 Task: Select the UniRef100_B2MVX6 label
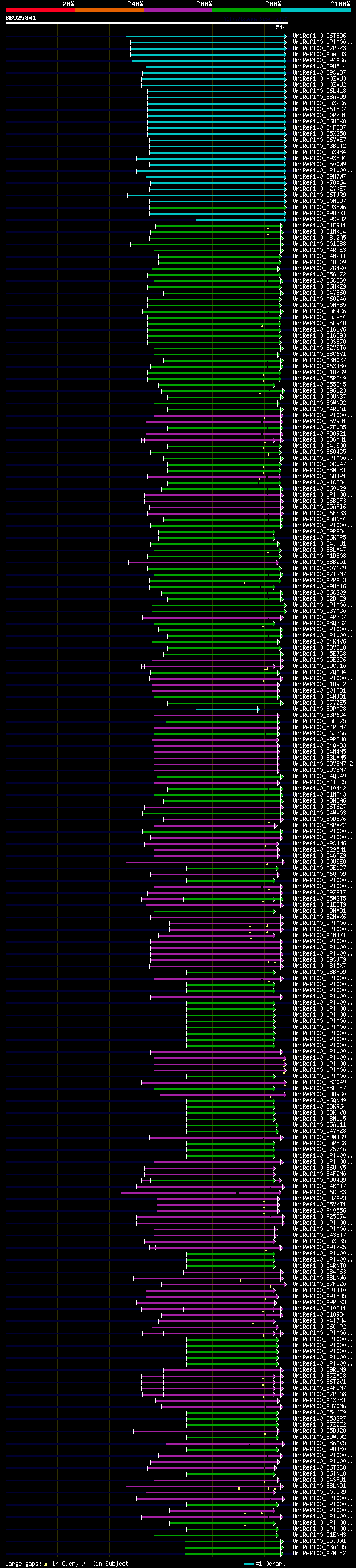click(x=319, y=917)
